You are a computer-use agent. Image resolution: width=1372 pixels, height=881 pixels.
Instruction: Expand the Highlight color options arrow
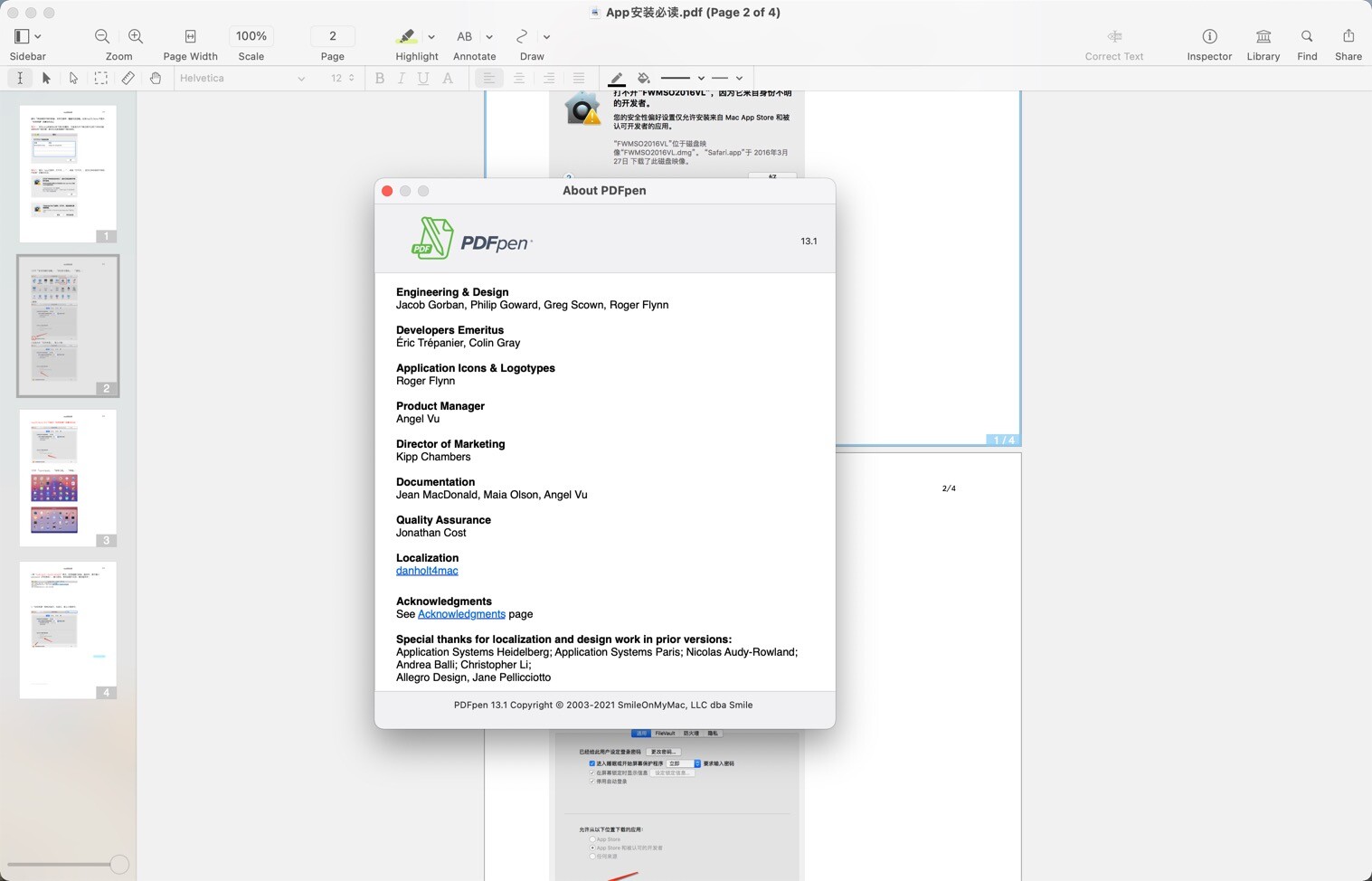pos(431,37)
